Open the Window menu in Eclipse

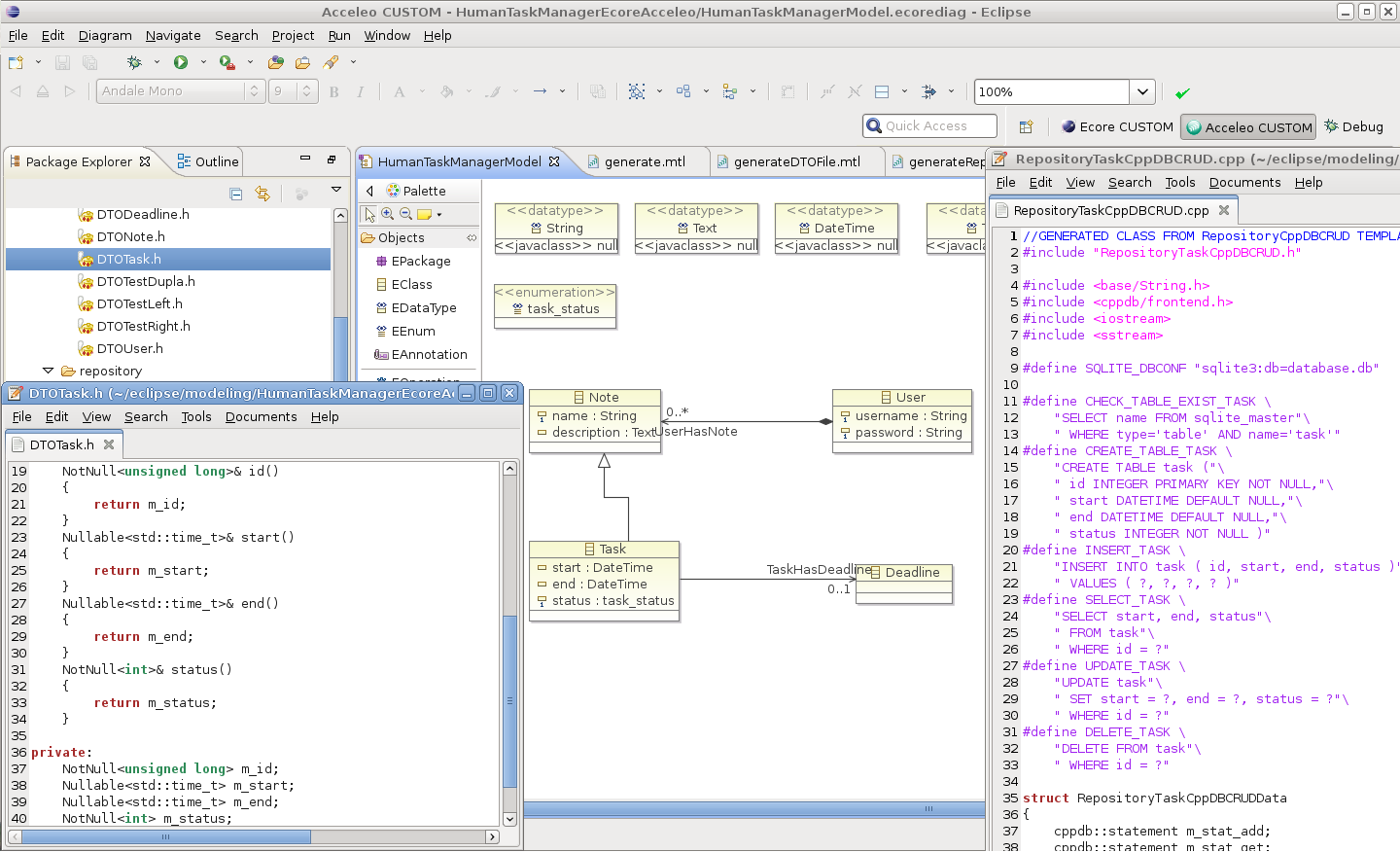pos(387,35)
